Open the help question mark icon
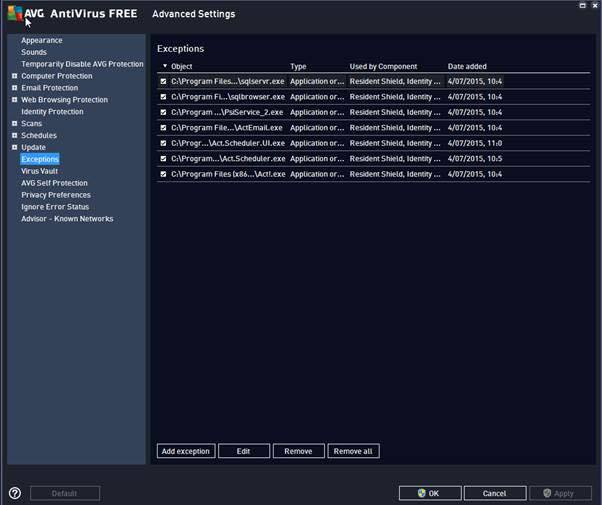 15,493
